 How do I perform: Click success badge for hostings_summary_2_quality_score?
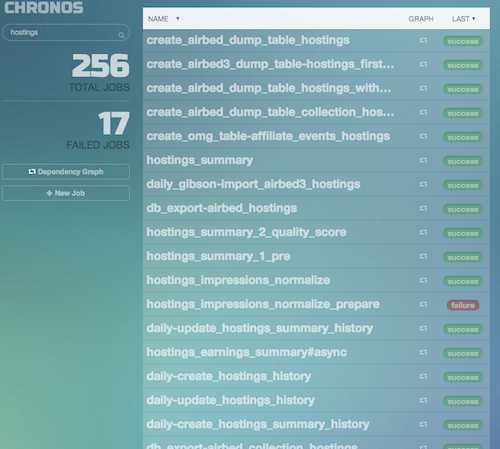(463, 233)
